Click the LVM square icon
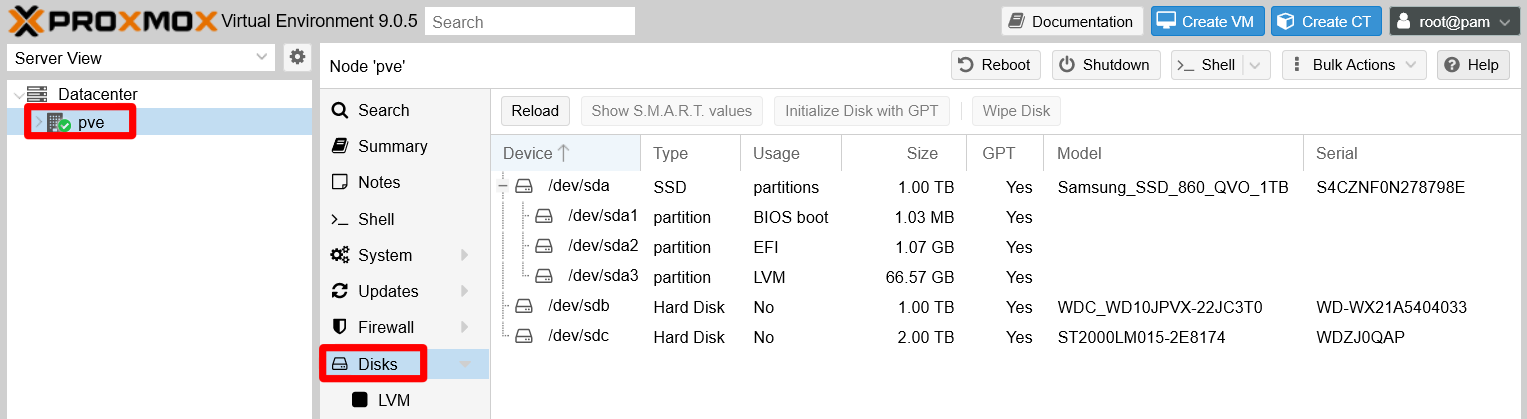 [x=360, y=400]
